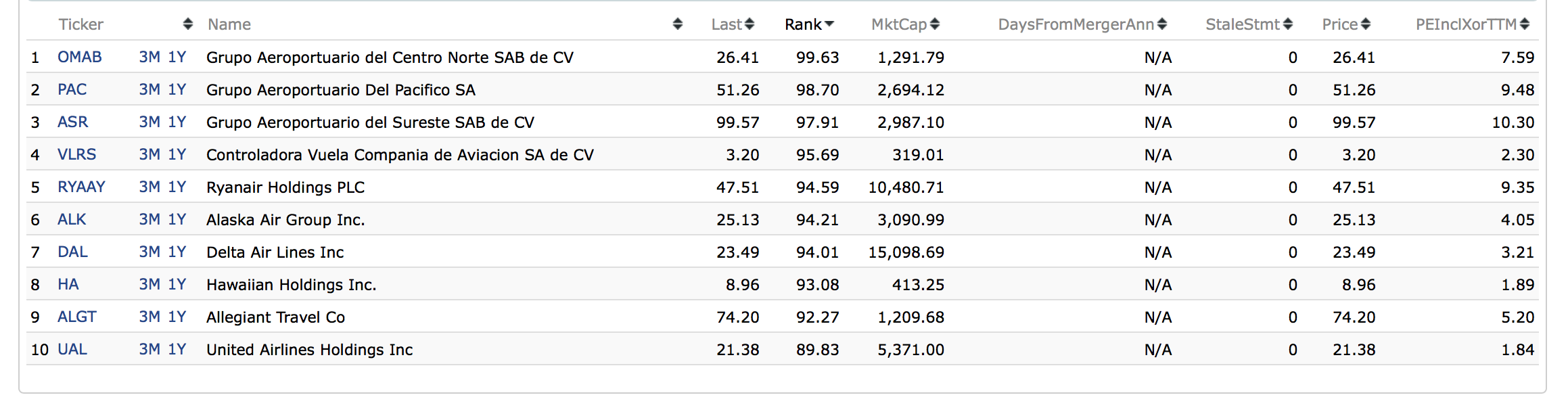View 3M chart for PAC
Viewport: 1568px width, 414px height.
coord(149,89)
